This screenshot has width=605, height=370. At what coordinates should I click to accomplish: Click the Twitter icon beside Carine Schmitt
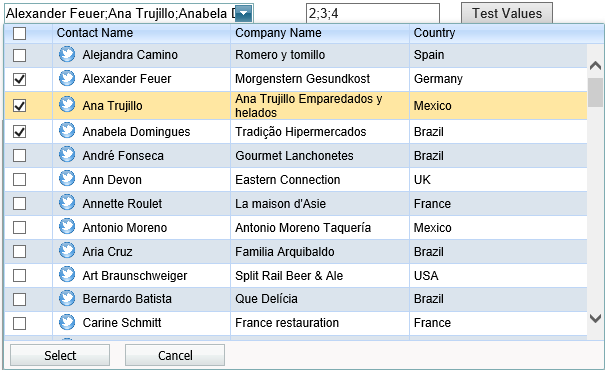pos(67,322)
